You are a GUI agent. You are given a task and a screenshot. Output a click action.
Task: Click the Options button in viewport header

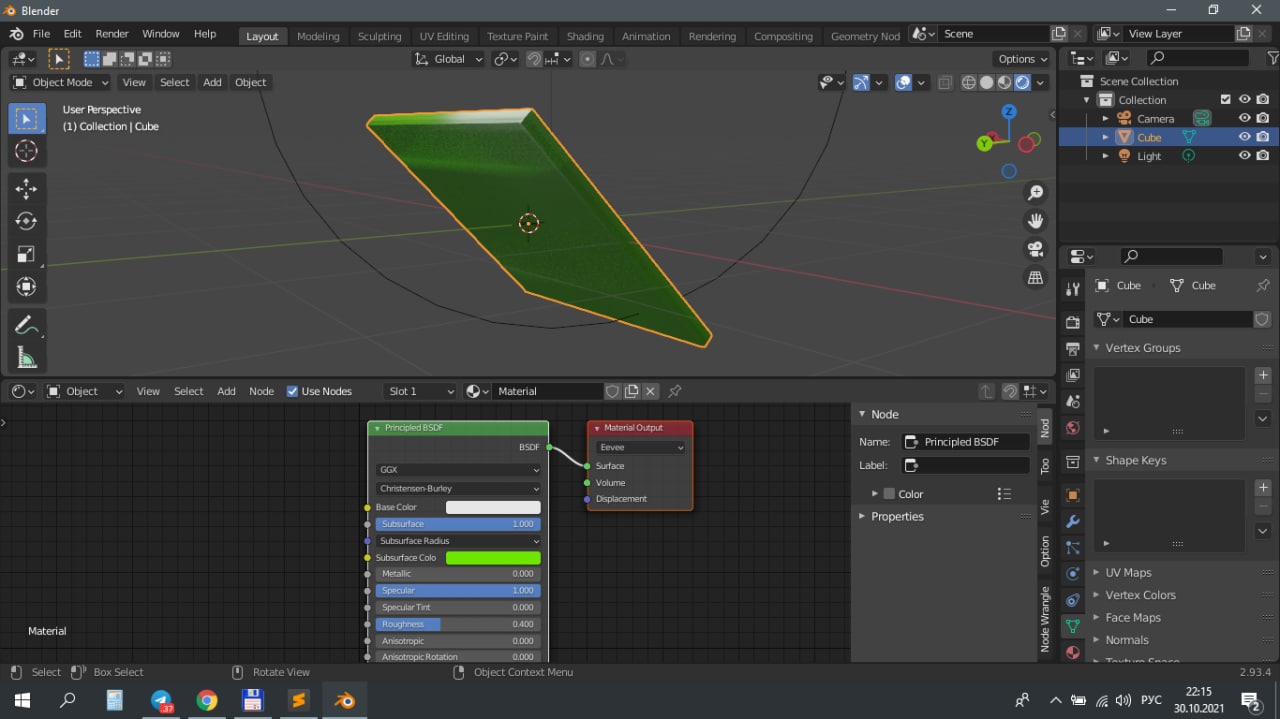click(x=1022, y=59)
